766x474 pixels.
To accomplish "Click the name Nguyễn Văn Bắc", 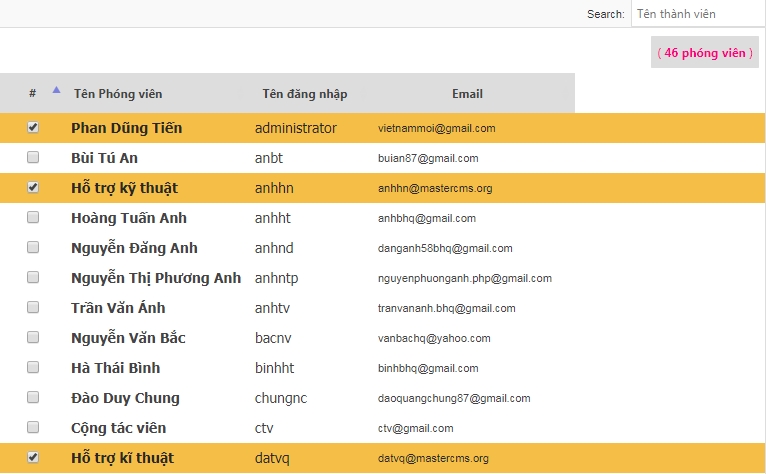I will tap(128, 338).
